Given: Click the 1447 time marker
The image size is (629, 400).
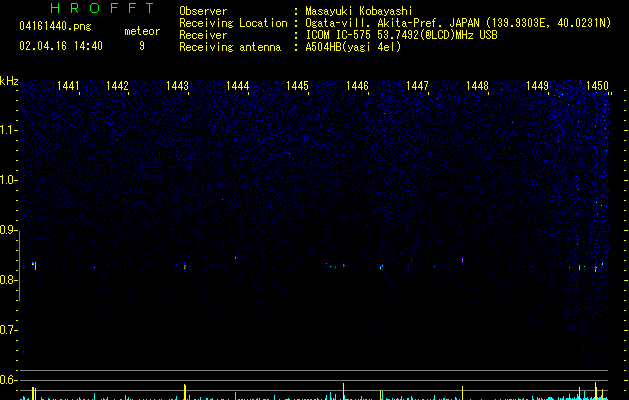Looking at the screenshot, I should click(417, 86).
